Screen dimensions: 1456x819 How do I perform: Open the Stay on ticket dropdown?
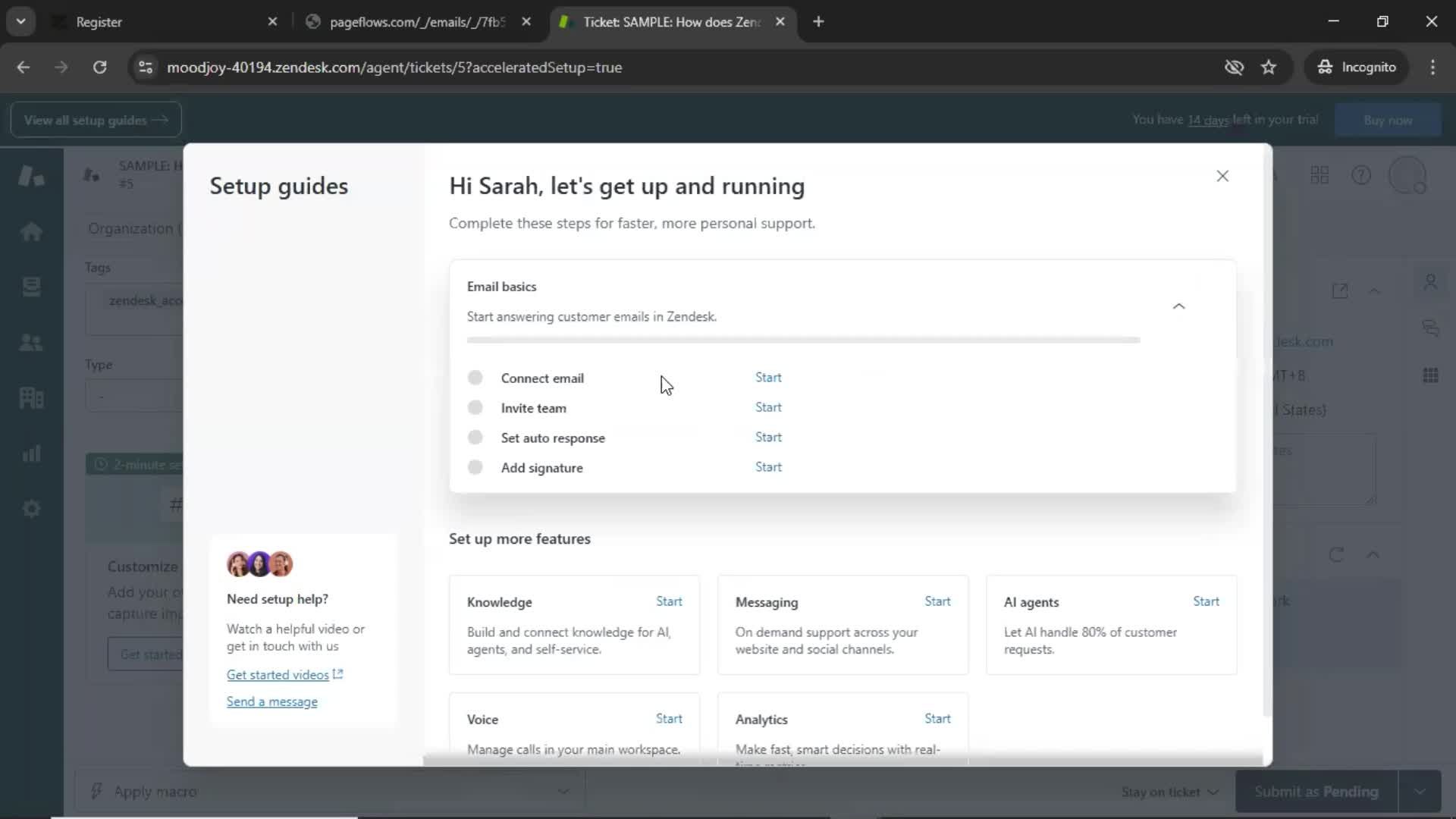point(1169,792)
